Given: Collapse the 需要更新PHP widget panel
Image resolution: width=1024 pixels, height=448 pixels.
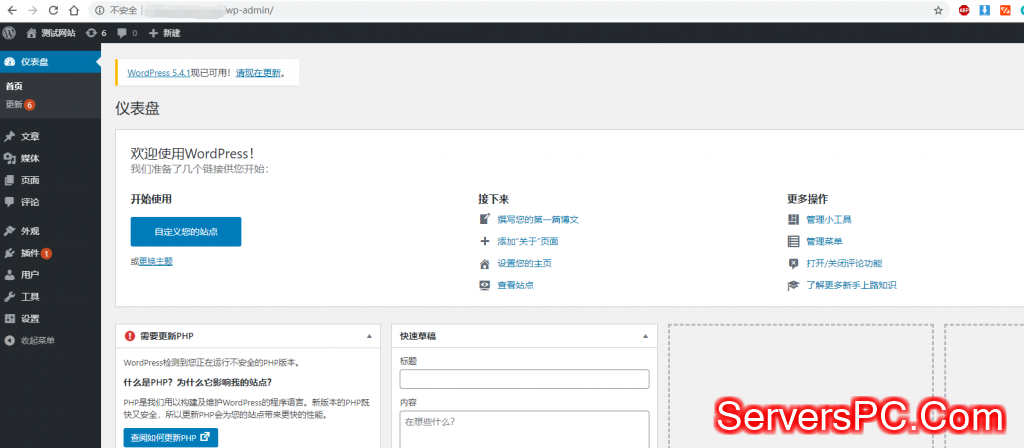Looking at the screenshot, I should pos(369,336).
